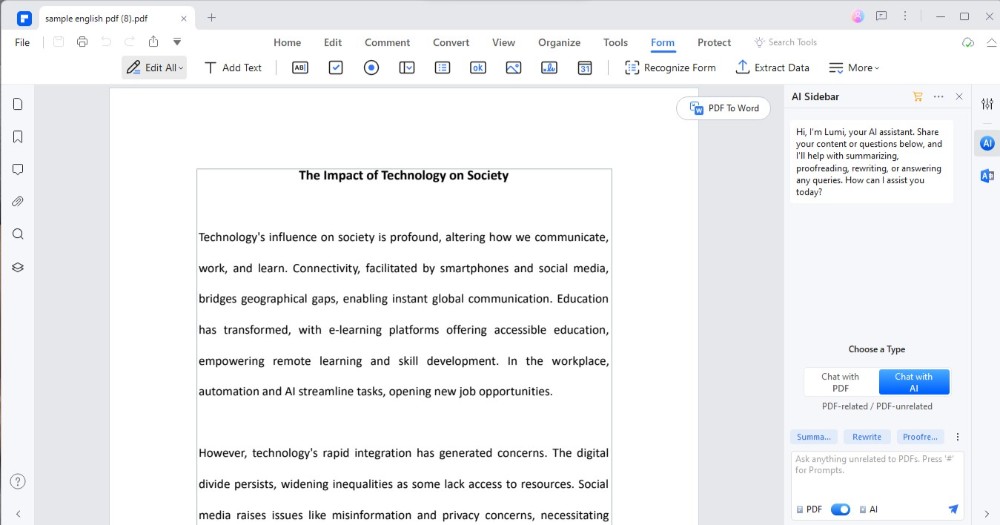The height and width of the screenshot is (525, 1000).
Task: Open more prompts menu beside Proofread
Action: point(957,437)
